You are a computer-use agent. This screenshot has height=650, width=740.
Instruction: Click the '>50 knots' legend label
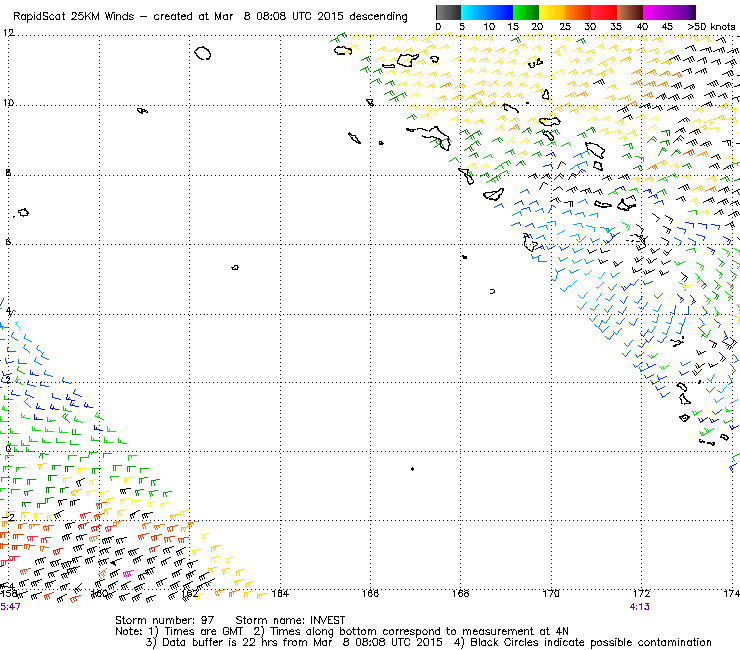pos(711,27)
